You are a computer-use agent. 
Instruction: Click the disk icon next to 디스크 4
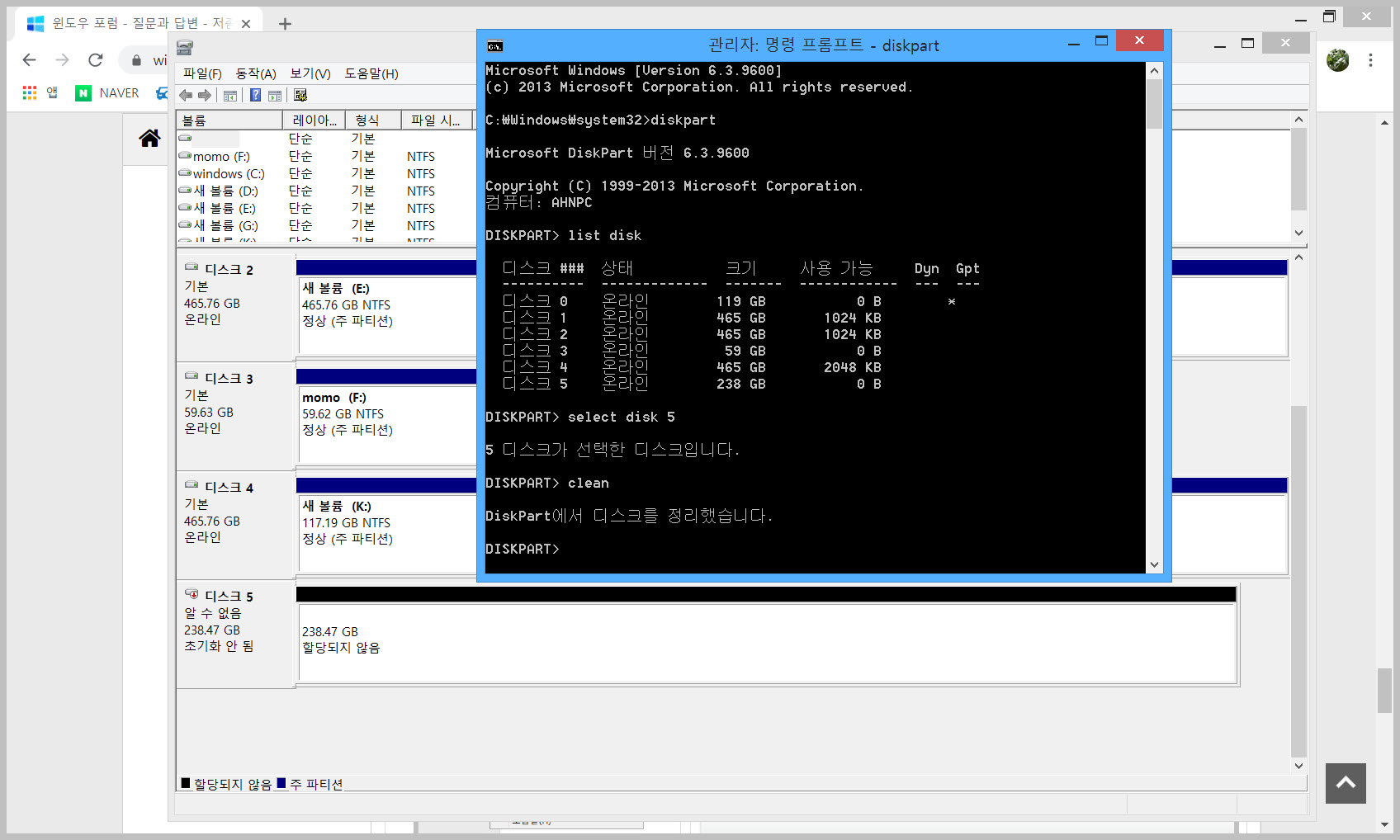click(192, 485)
